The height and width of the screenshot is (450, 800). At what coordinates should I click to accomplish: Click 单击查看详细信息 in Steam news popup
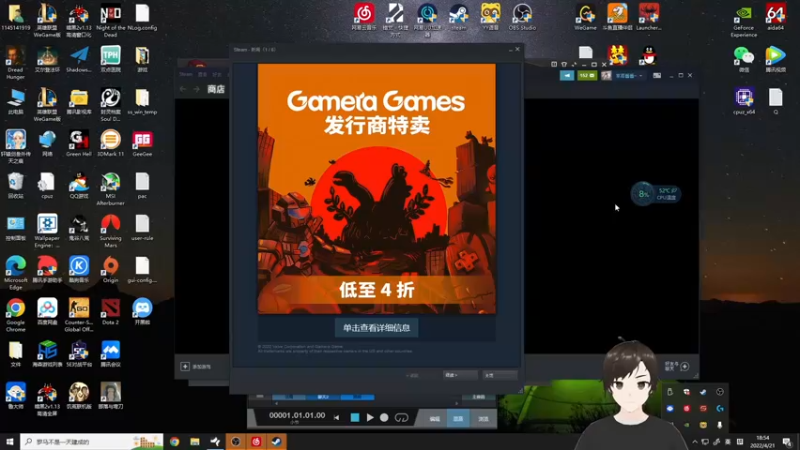(377, 328)
